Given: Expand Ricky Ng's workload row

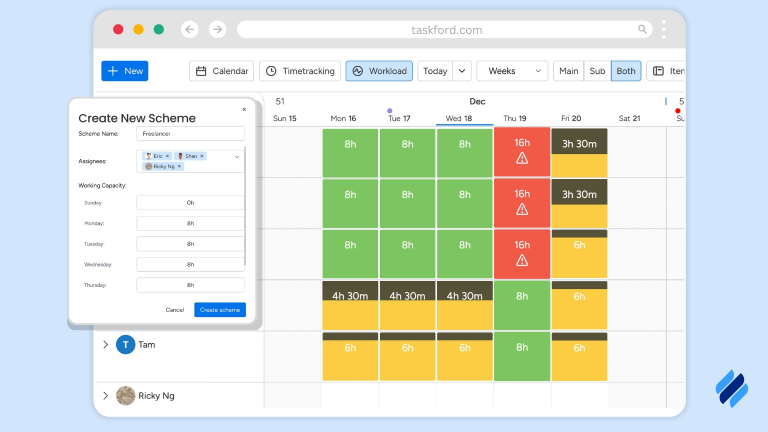Looking at the screenshot, I should coord(105,396).
